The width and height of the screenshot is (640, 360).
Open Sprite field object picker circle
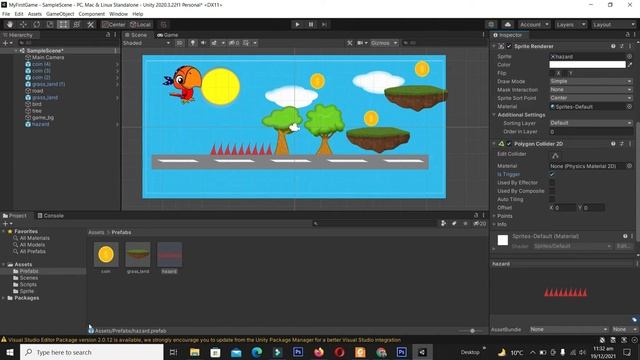(x=629, y=56)
